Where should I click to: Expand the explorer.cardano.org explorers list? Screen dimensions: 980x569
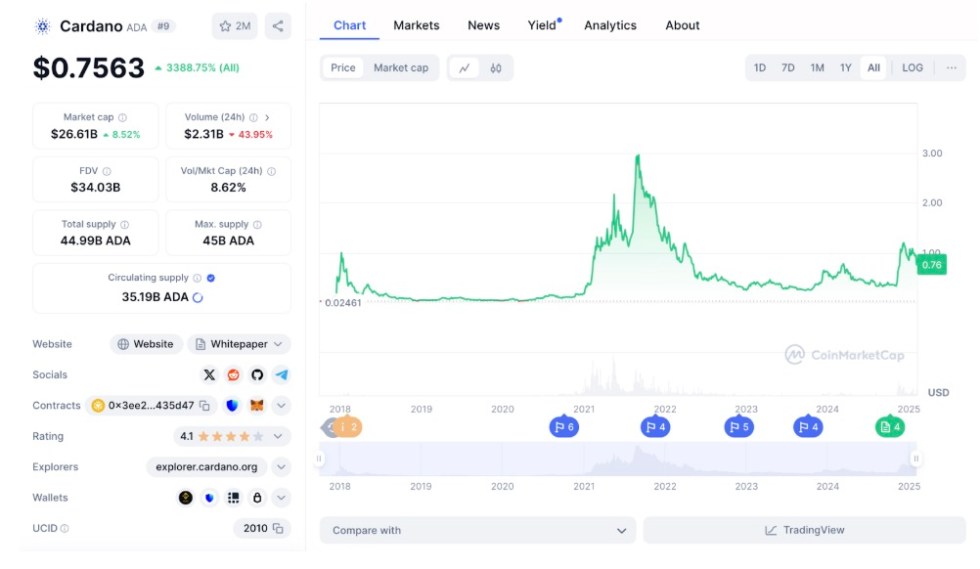point(281,467)
